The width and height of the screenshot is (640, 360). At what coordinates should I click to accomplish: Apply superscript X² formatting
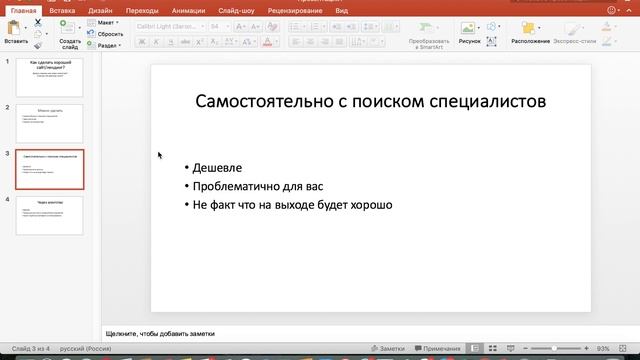200,42
